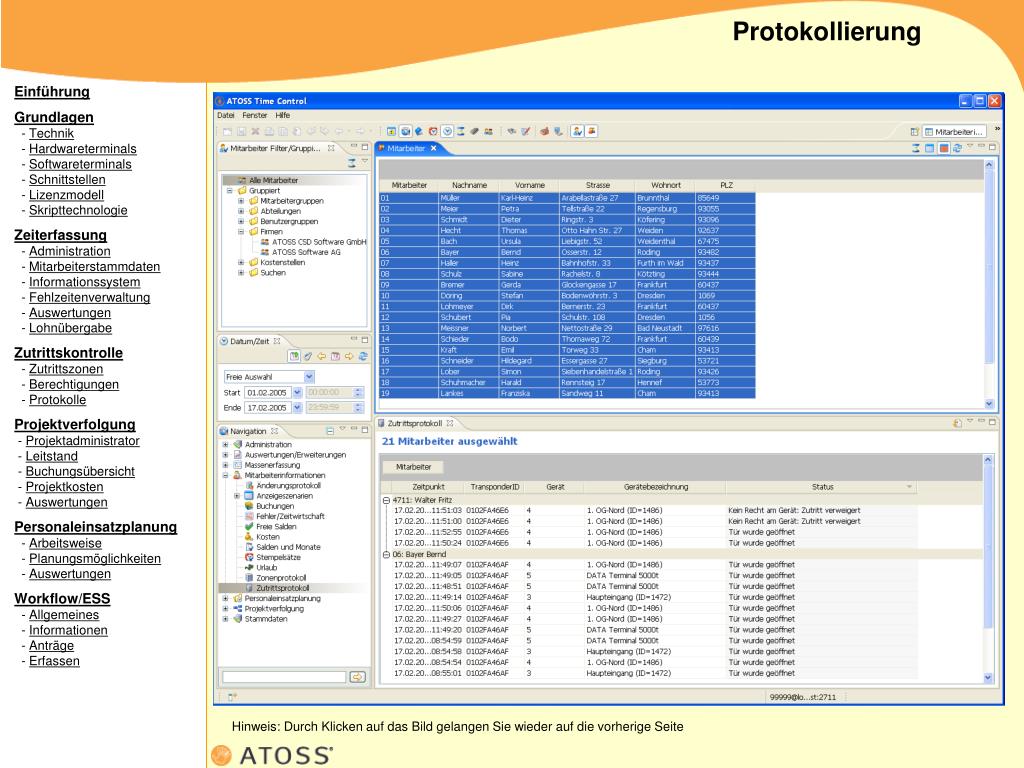Click the "21 Mitarbeiter ausgewählt" heading

point(450,441)
